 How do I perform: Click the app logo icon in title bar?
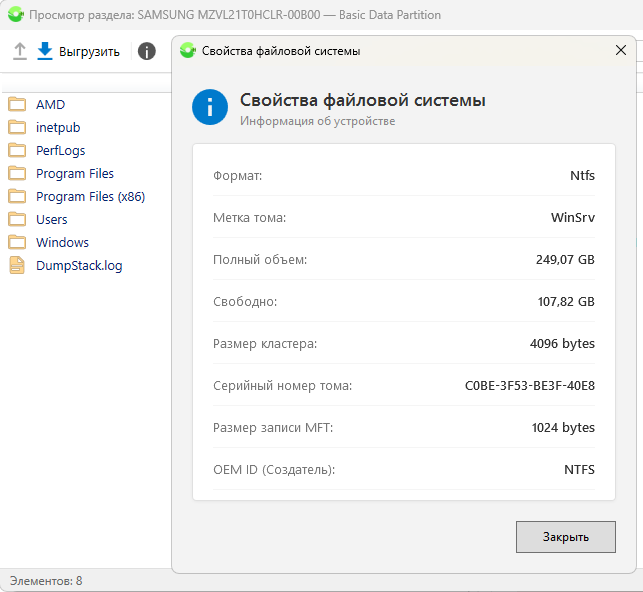point(15,15)
